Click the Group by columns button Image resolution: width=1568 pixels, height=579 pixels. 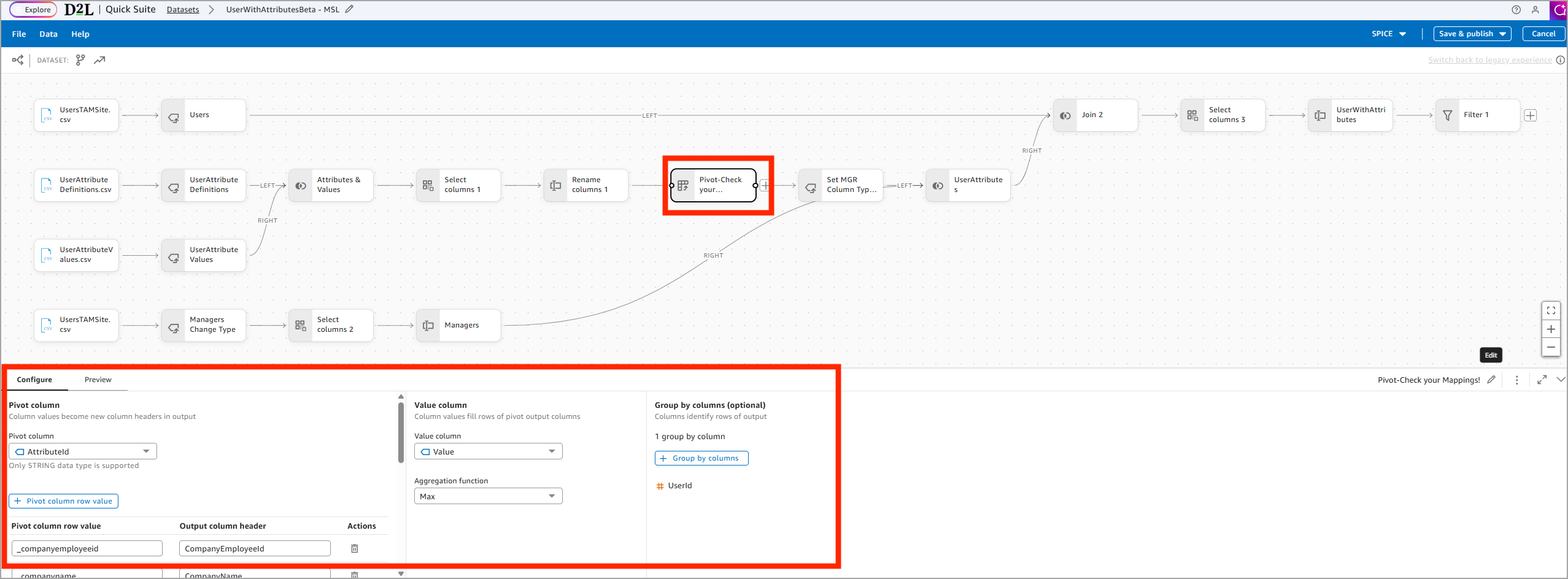701,458
